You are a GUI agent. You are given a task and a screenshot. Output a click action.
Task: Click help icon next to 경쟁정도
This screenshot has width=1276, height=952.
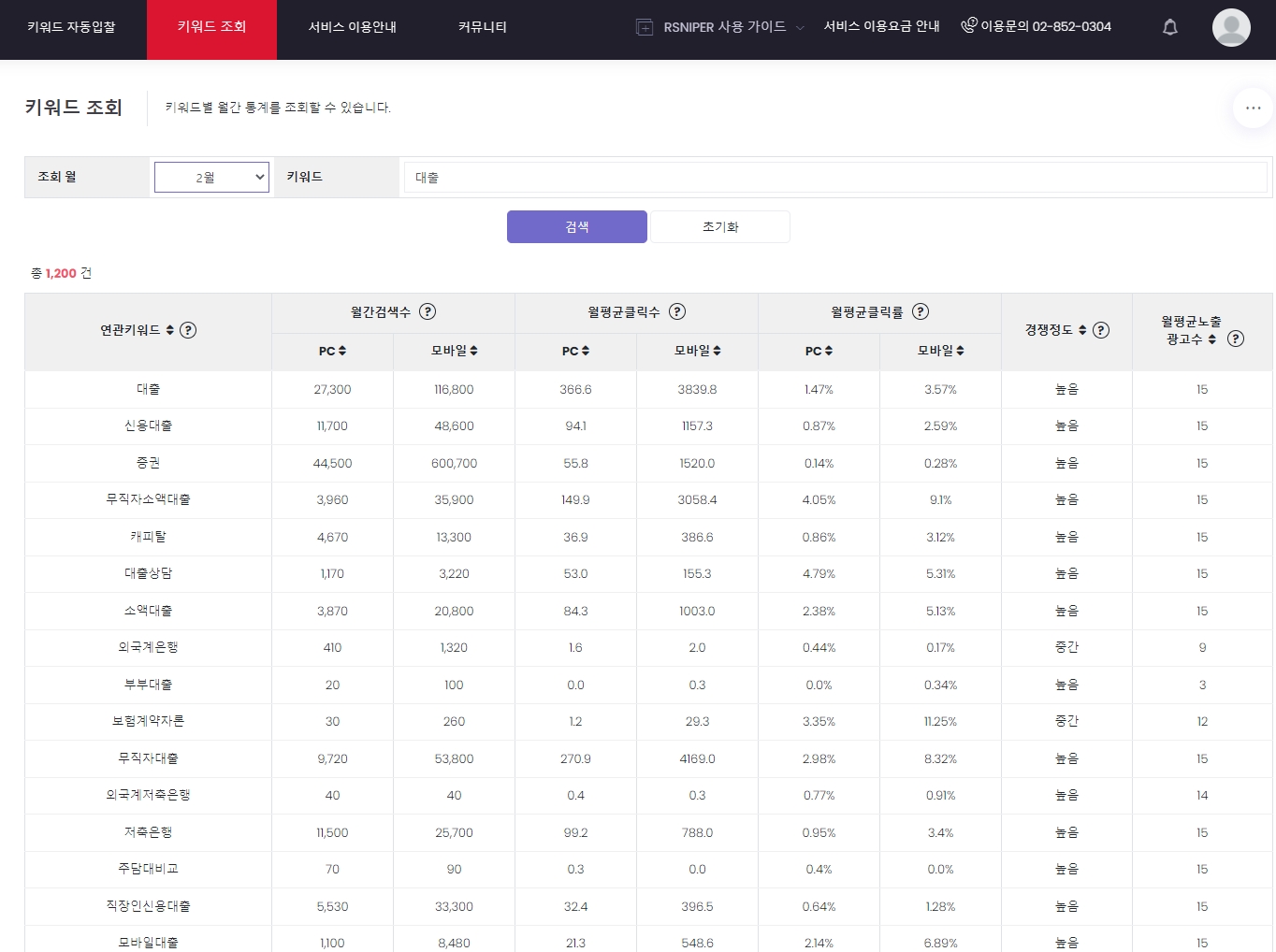tap(1101, 330)
